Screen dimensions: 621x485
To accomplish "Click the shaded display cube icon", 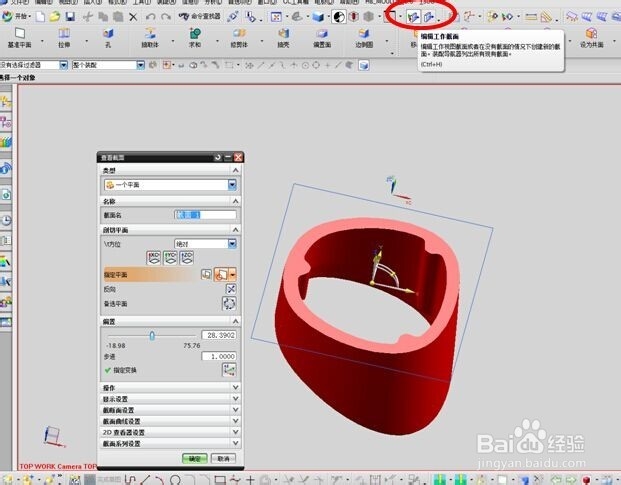I will click(318, 17).
